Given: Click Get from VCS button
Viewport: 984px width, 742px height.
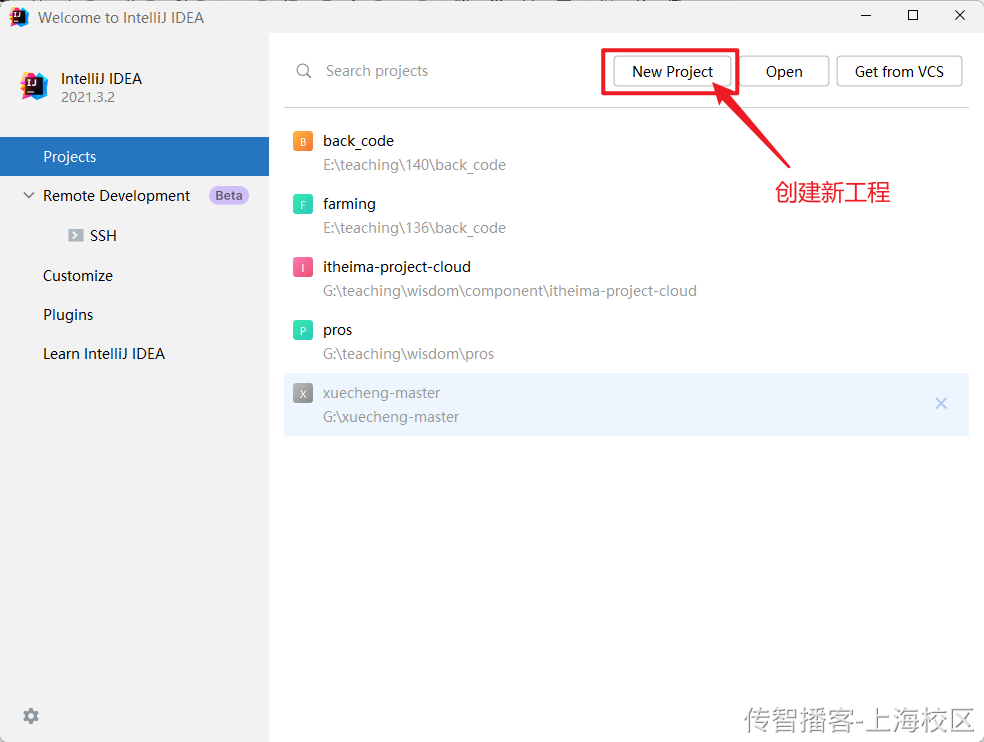Looking at the screenshot, I should click(x=899, y=72).
